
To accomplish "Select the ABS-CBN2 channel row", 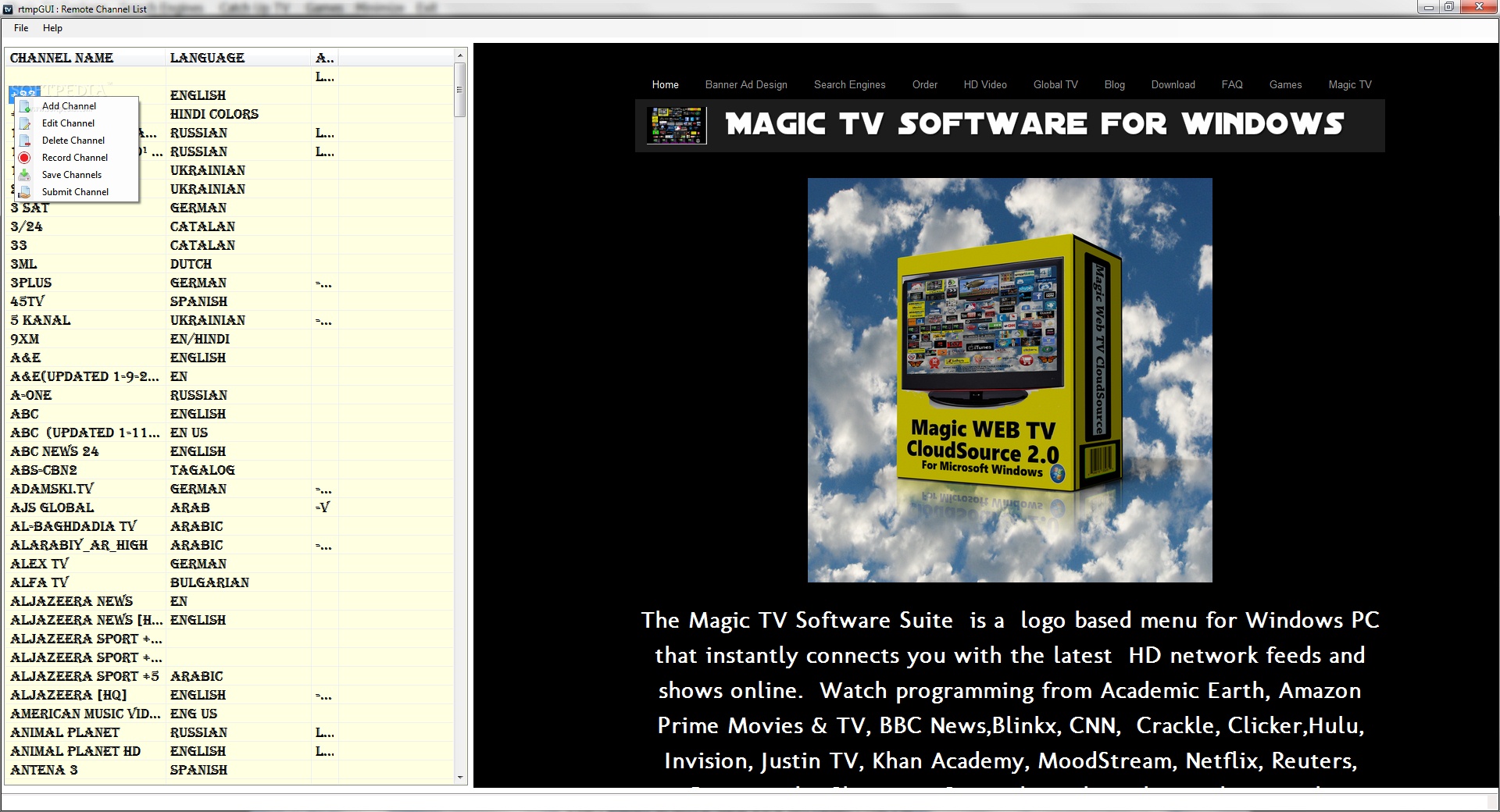I will pos(230,470).
